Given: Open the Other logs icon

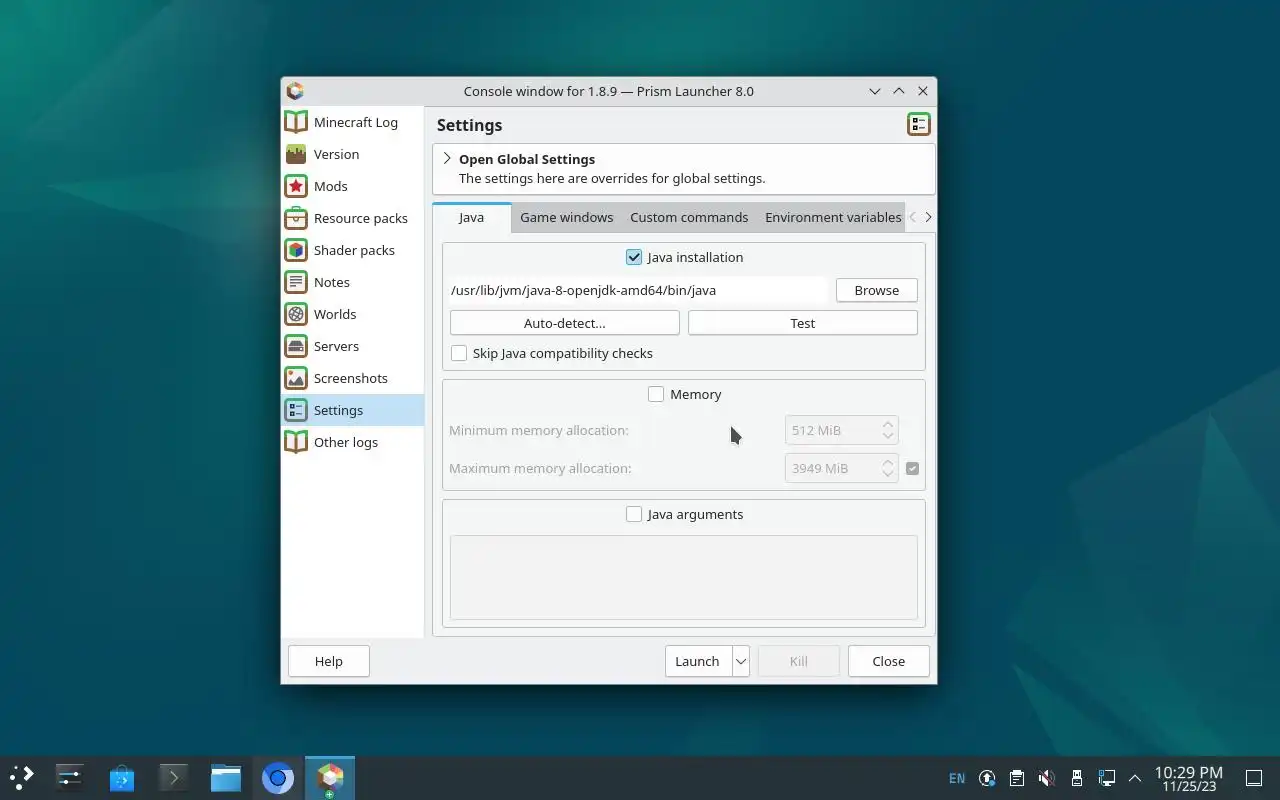Looking at the screenshot, I should pyautogui.click(x=296, y=442).
